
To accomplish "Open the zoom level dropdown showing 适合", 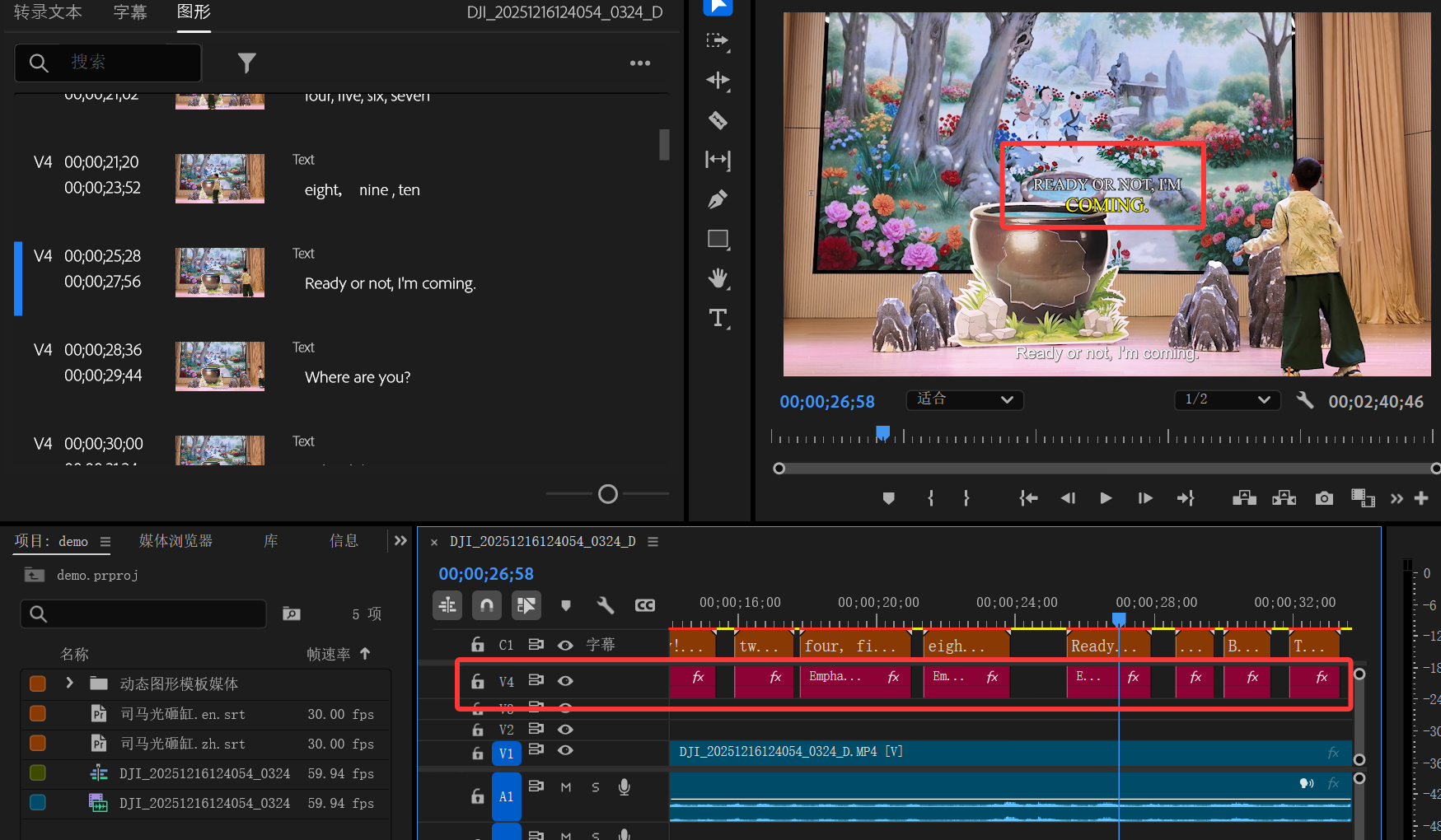I will (x=965, y=399).
